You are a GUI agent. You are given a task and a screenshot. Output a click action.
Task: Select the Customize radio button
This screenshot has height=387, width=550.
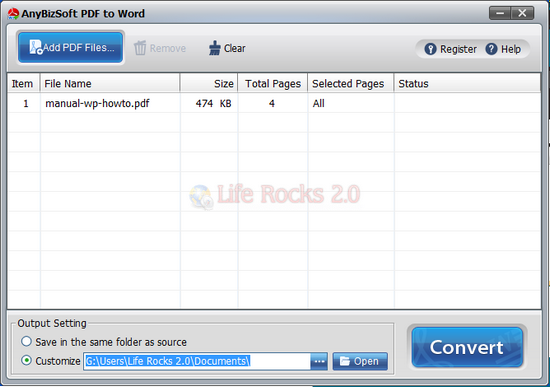click(x=26, y=360)
